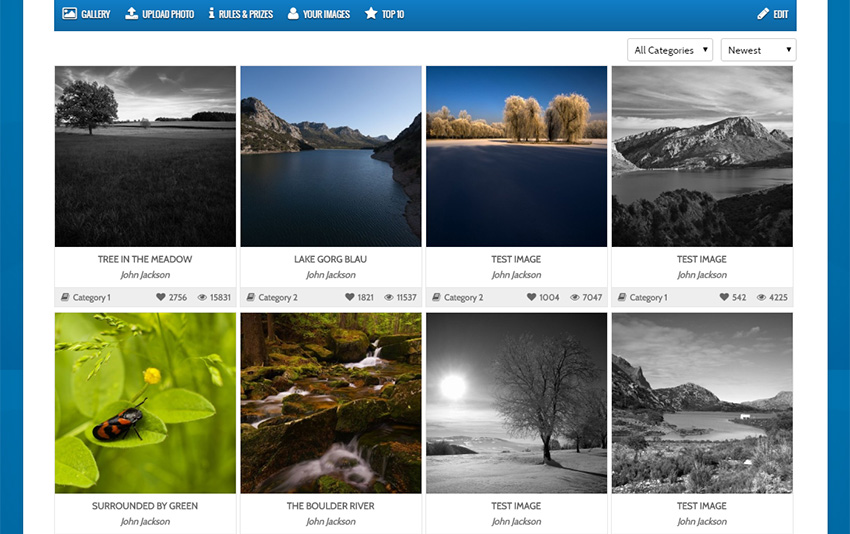
Task: Click the Gallery picture icon
Action: pos(69,14)
